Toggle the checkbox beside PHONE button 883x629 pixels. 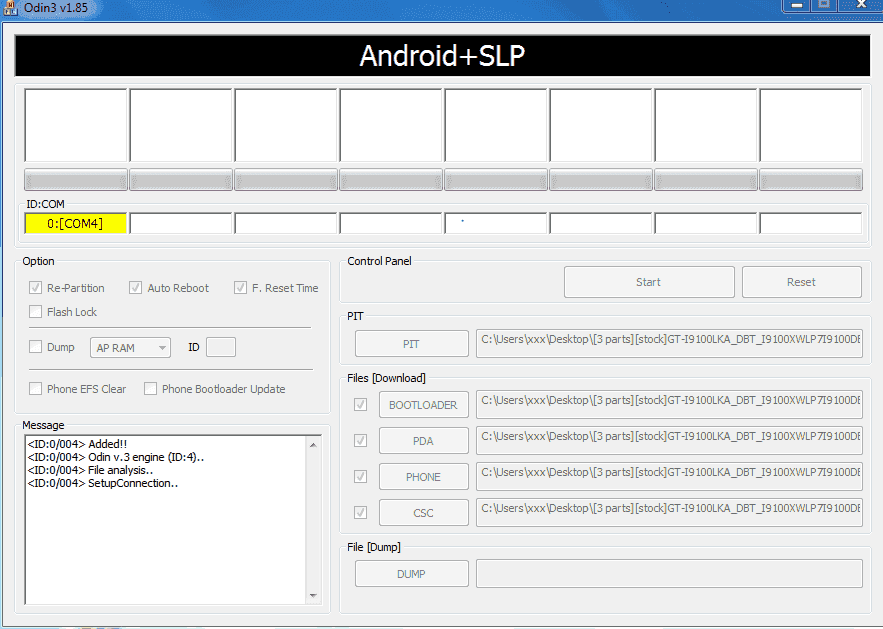[x=360, y=476]
